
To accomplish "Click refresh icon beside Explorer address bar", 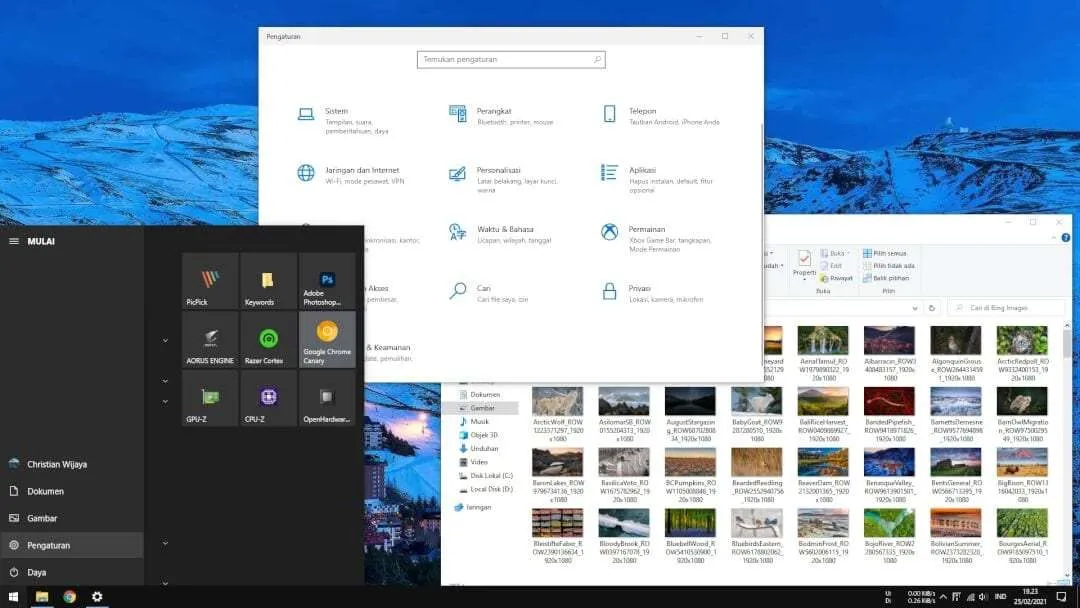I will 932,308.
